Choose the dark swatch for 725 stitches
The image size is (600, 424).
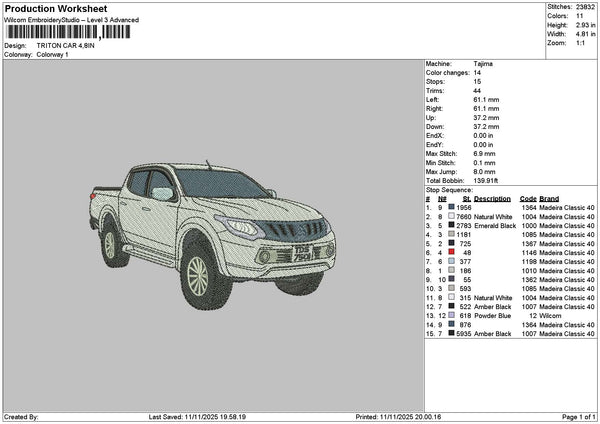452,243
